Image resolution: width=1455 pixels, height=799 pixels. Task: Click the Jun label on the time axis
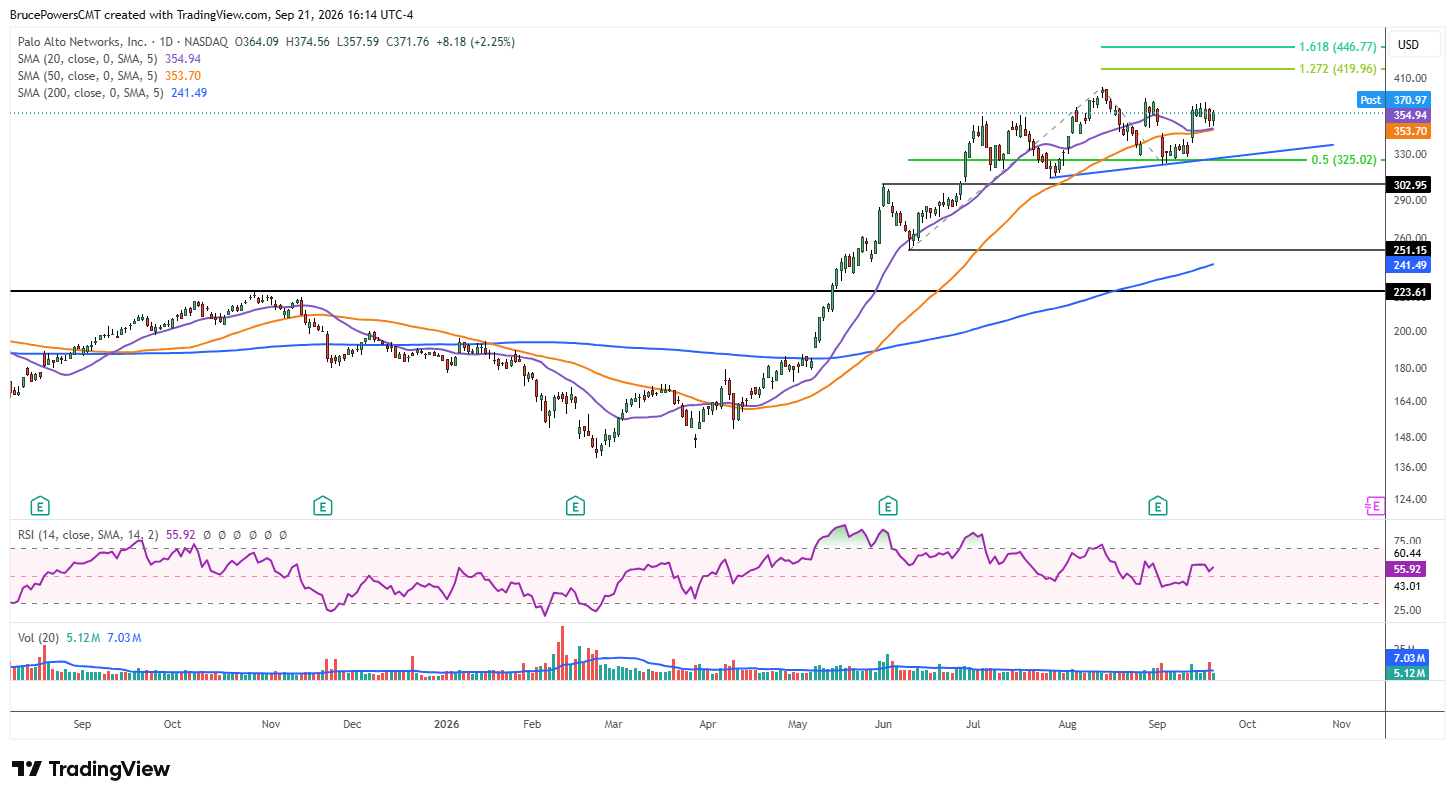(884, 722)
